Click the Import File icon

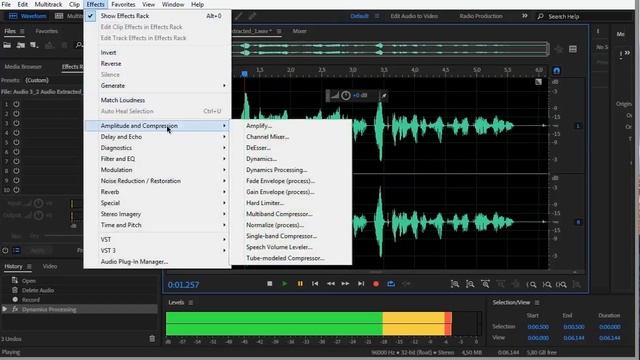20,45
